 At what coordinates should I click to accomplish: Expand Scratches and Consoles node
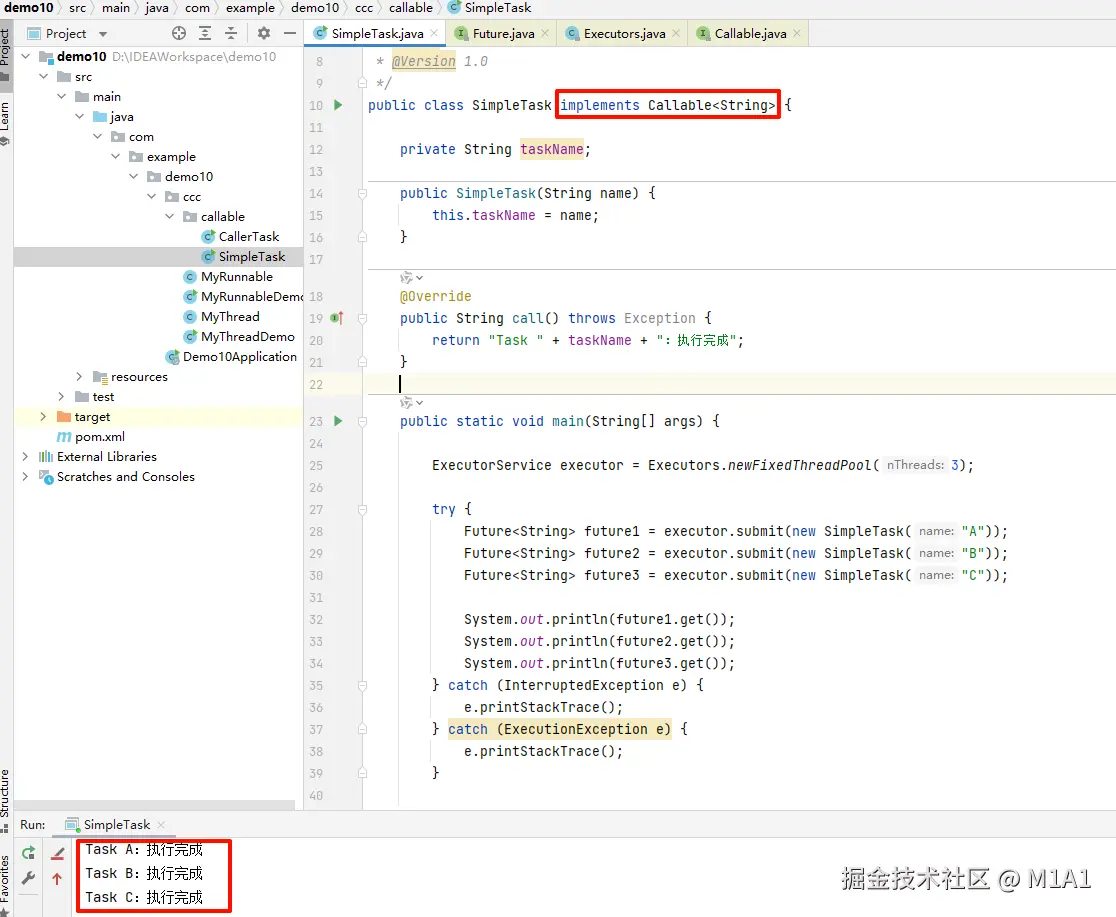(x=26, y=476)
